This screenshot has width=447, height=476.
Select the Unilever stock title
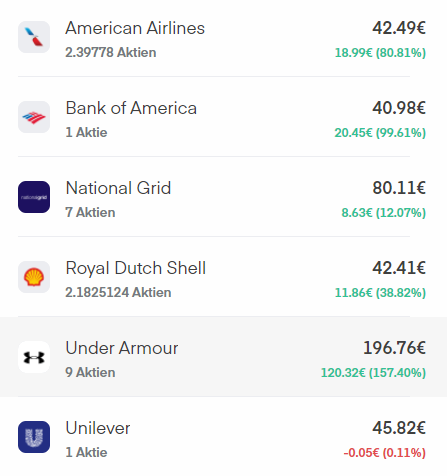pos(98,428)
